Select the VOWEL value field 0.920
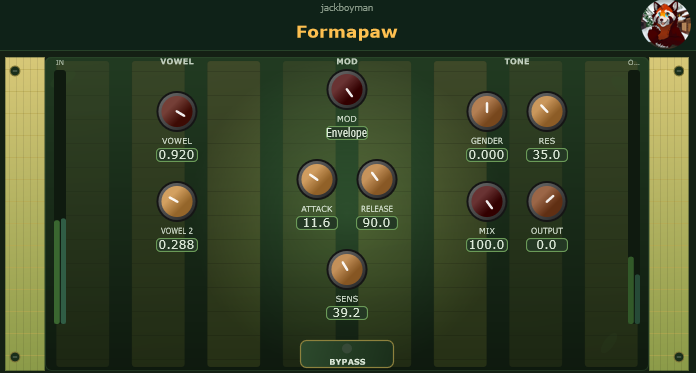Image resolution: width=696 pixels, height=373 pixels. click(x=177, y=155)
